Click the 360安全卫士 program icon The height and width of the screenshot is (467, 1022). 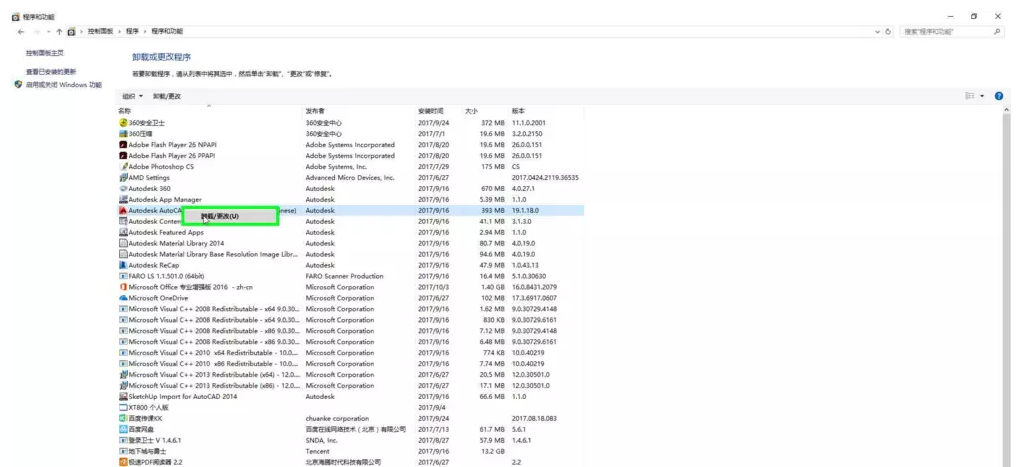[x=123, y=123]
